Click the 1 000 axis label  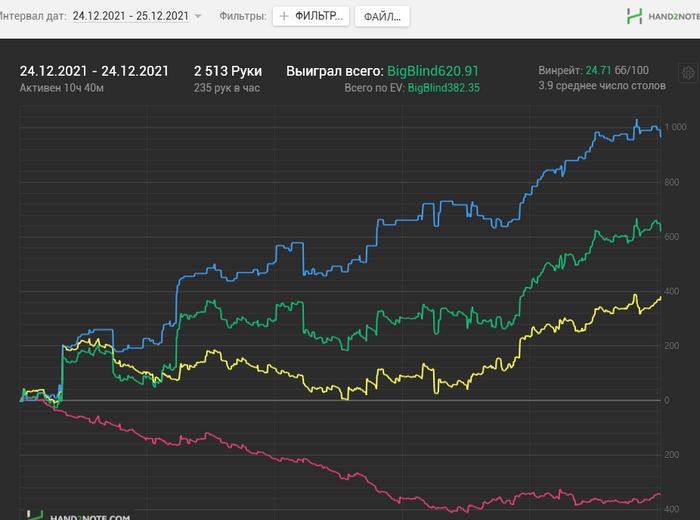pyautogui.click(x=675, y=127)
